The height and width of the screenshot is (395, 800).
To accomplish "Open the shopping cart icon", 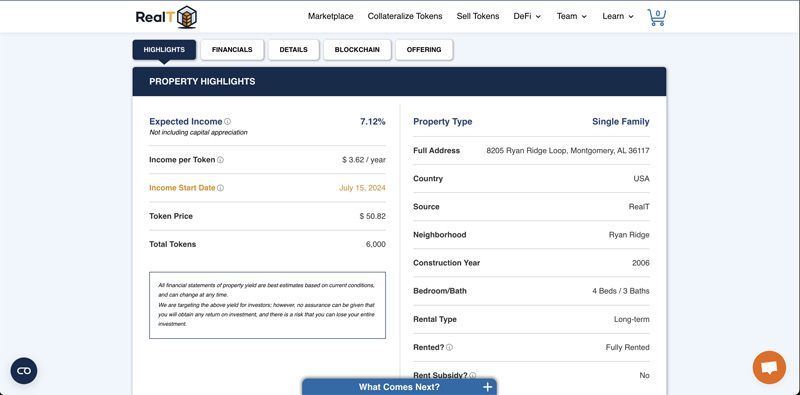I will (656, 17).
